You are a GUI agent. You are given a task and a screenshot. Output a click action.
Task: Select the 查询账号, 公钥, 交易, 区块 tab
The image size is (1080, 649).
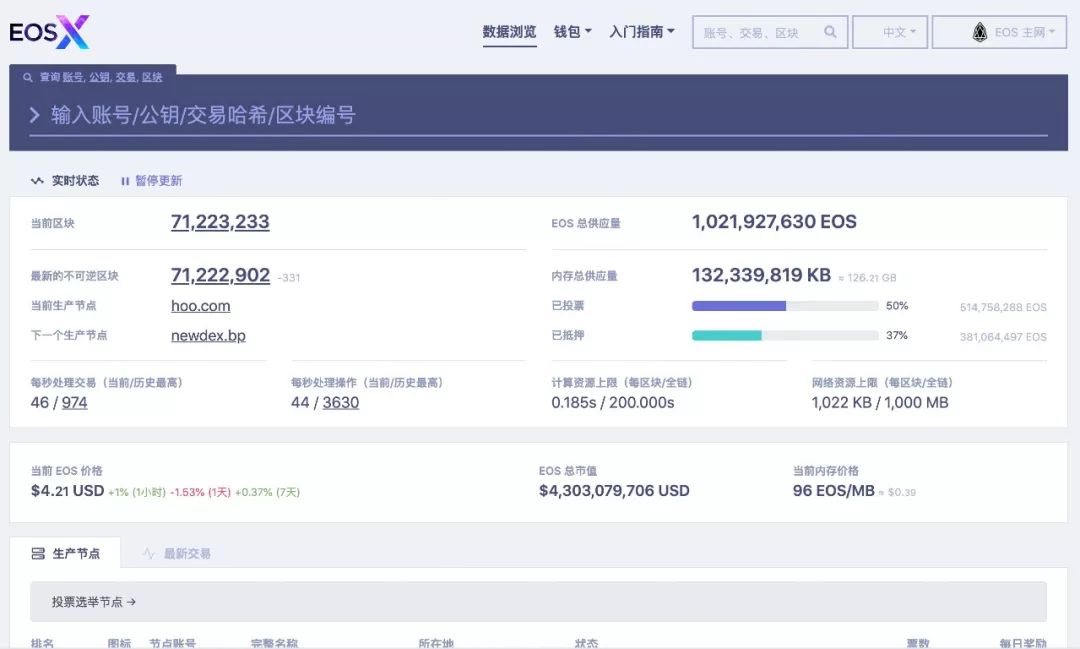coord(93,77)
